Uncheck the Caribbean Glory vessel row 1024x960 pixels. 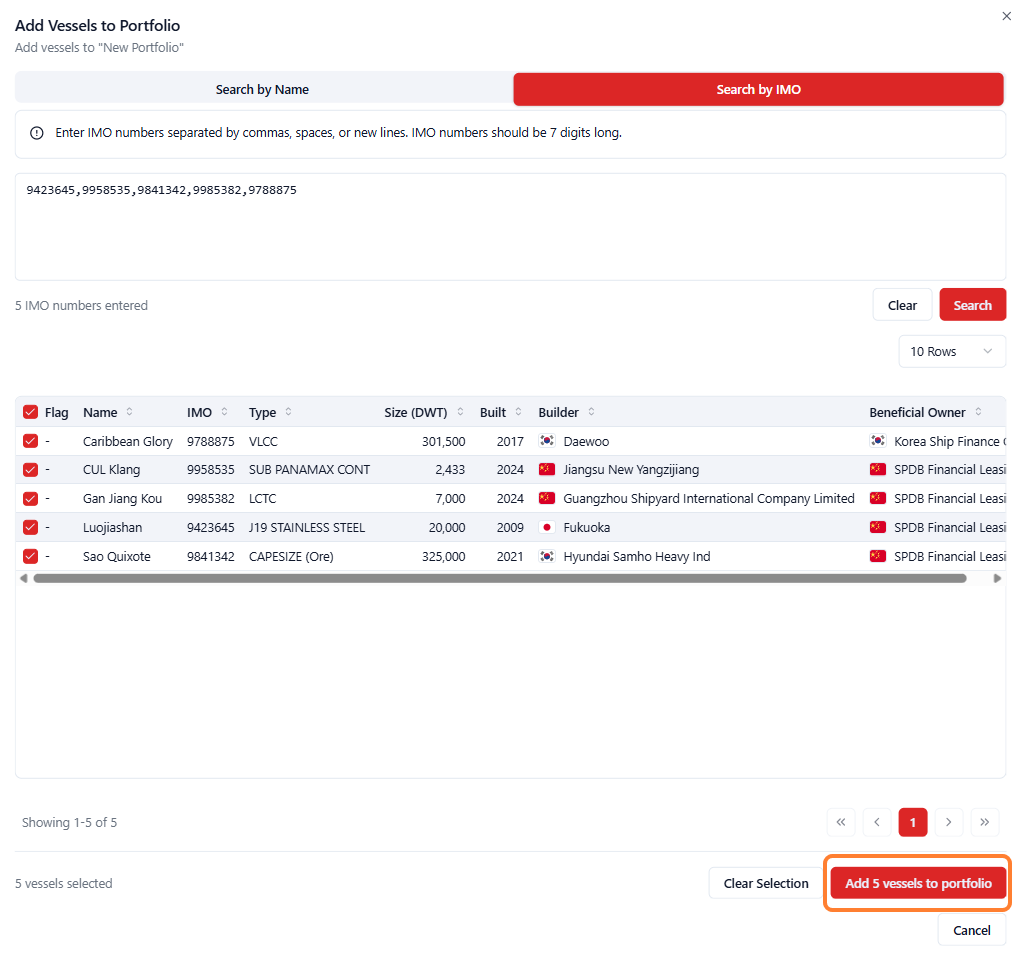(x=30, y=441)
